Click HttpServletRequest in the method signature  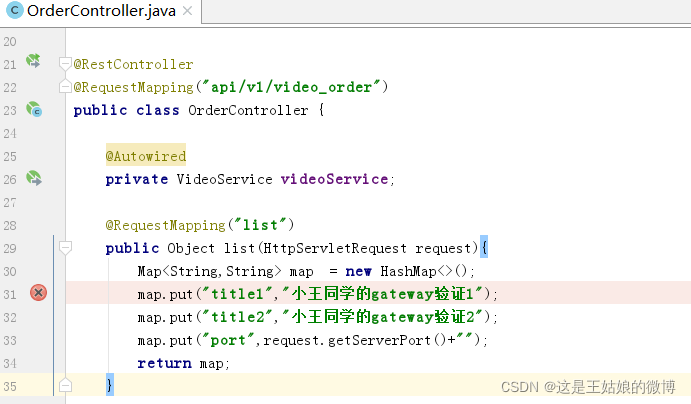[x=335, y=248]
